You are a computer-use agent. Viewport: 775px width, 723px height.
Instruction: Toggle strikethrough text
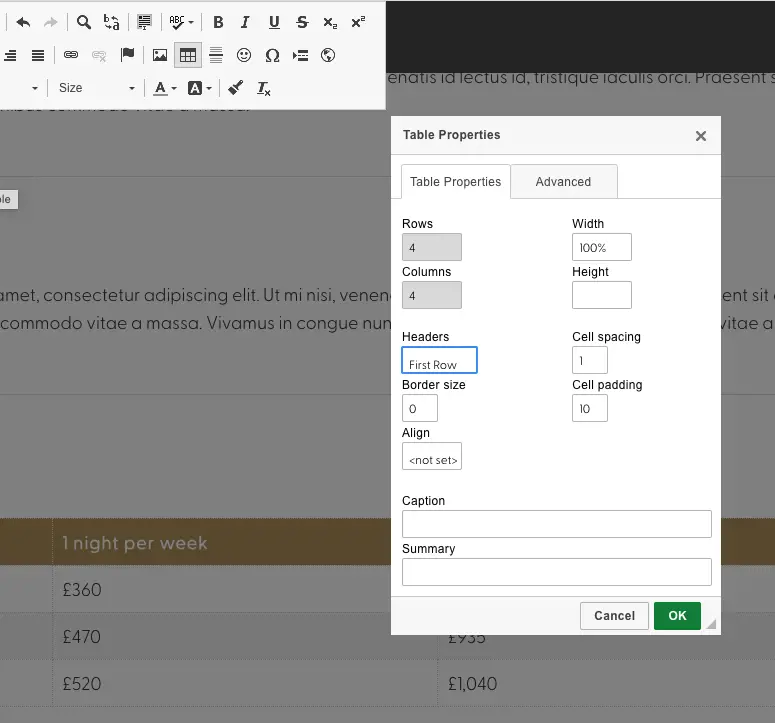302,22
